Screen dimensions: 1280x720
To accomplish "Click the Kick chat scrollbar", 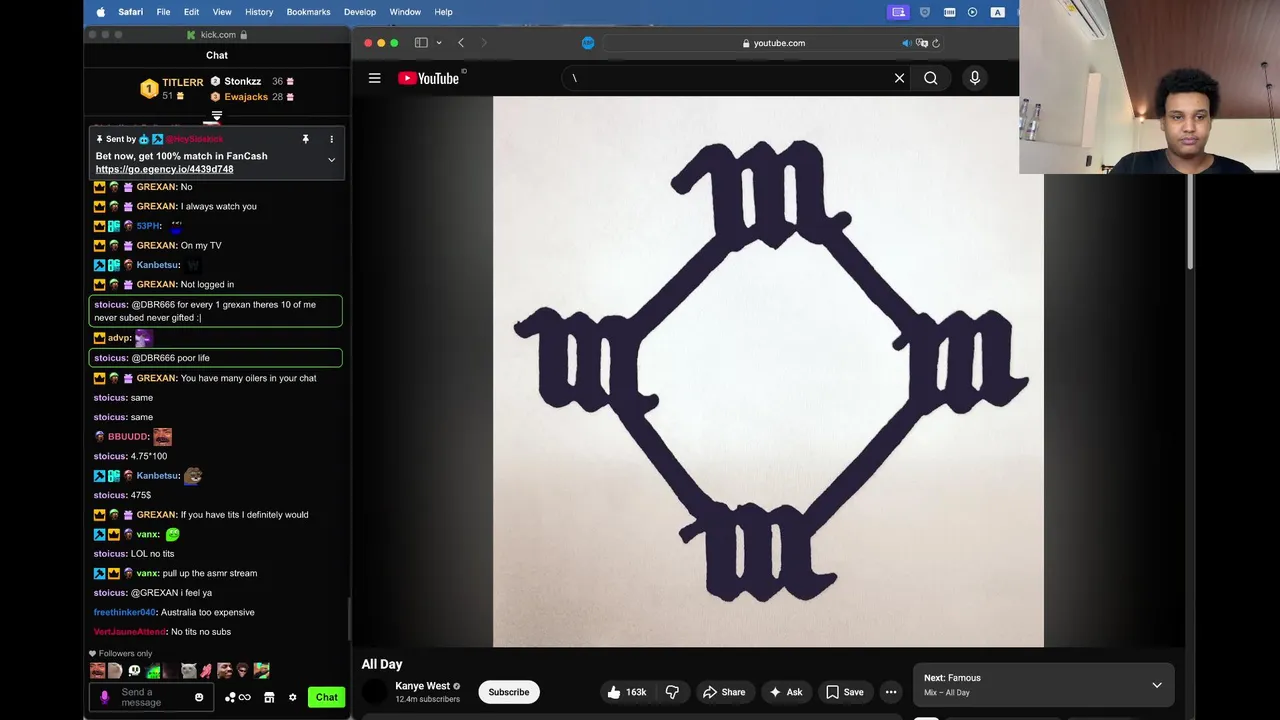I will pos(349,620).
